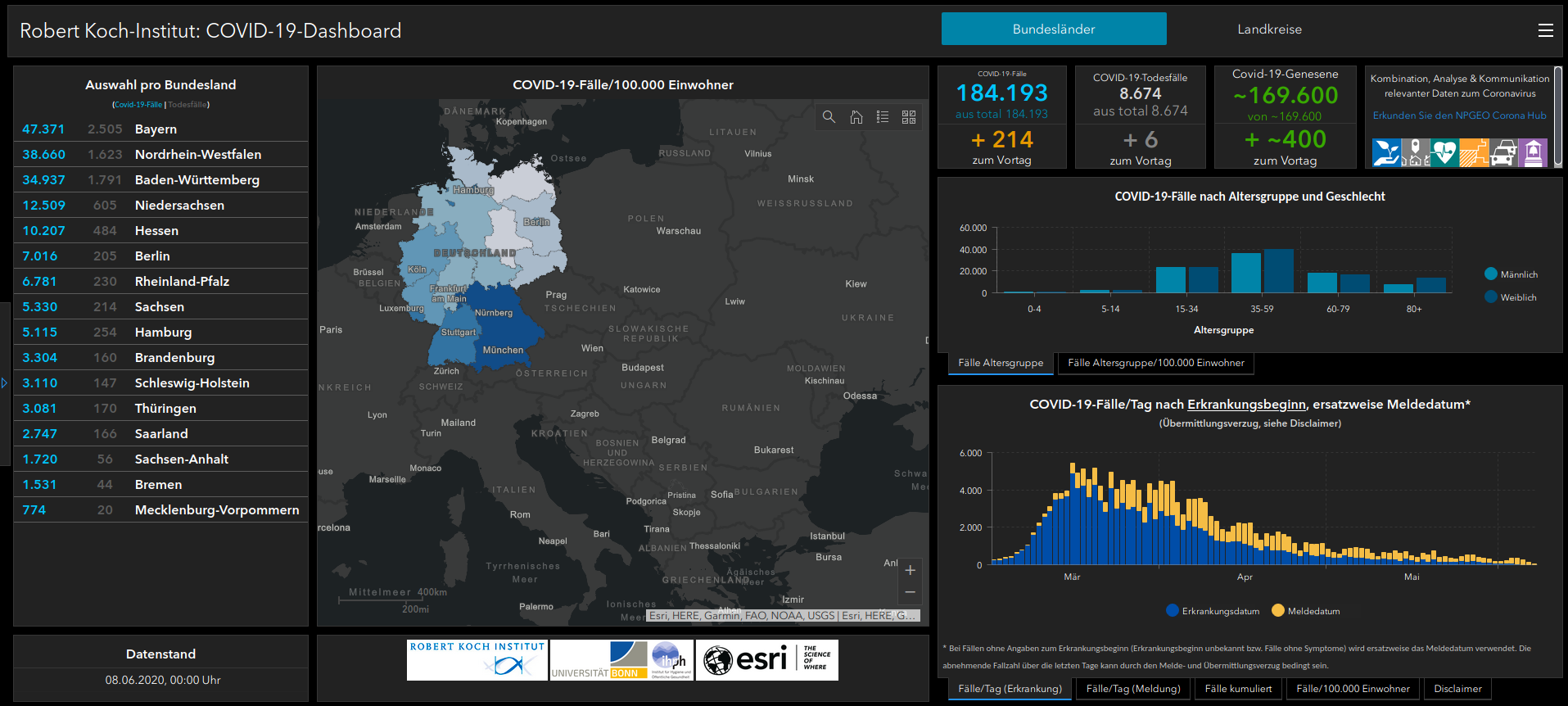The image size is (1568, 706).
Task: Toggle the Männlich legend series
Action: pos(1511,274)
